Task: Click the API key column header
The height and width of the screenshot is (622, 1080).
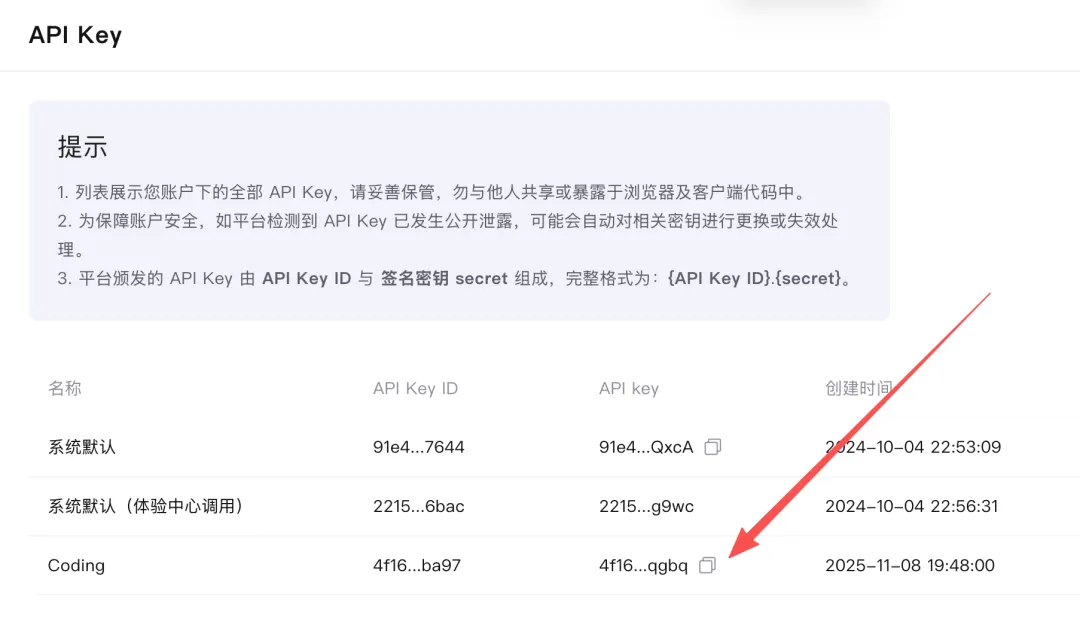Action: point(628,388)
